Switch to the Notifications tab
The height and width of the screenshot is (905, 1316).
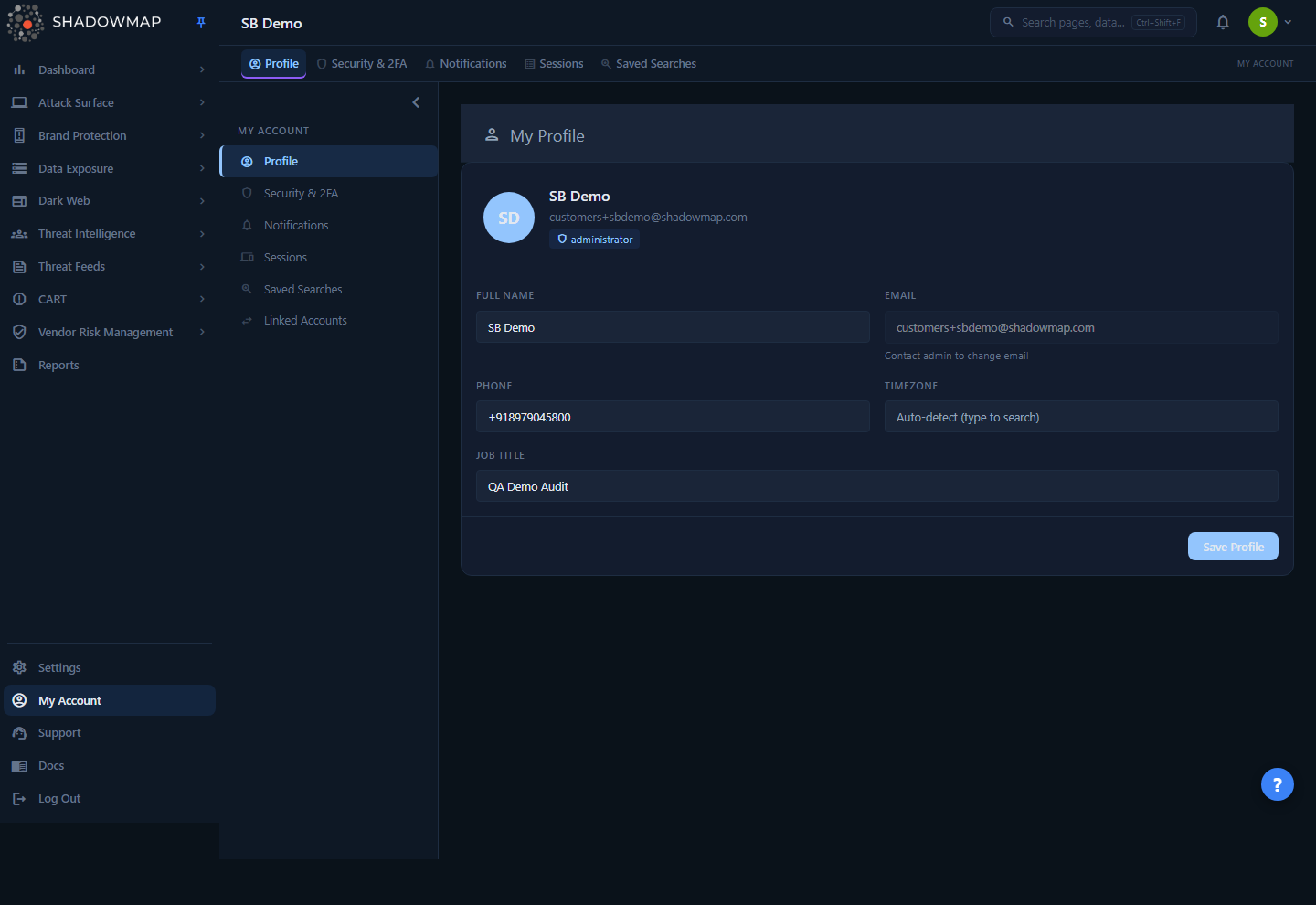(466, 64)
